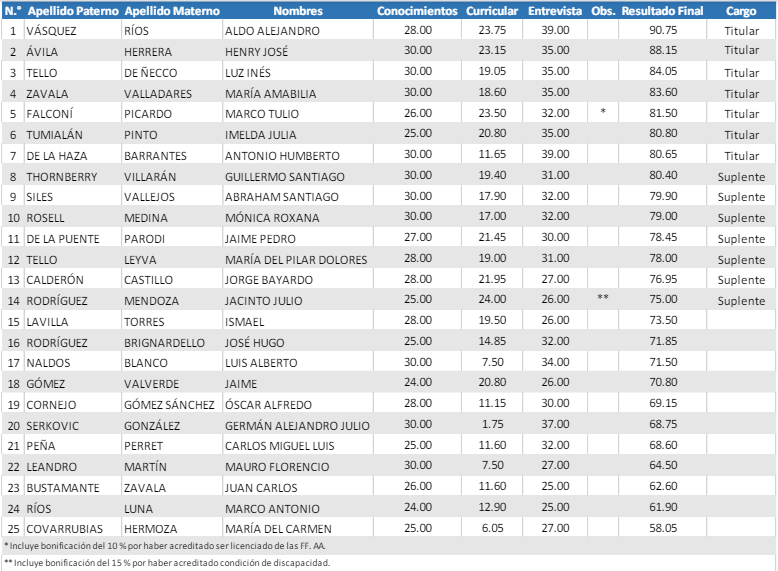Click the footnote about licenciado de las FF. AA.

pos(165,546)
